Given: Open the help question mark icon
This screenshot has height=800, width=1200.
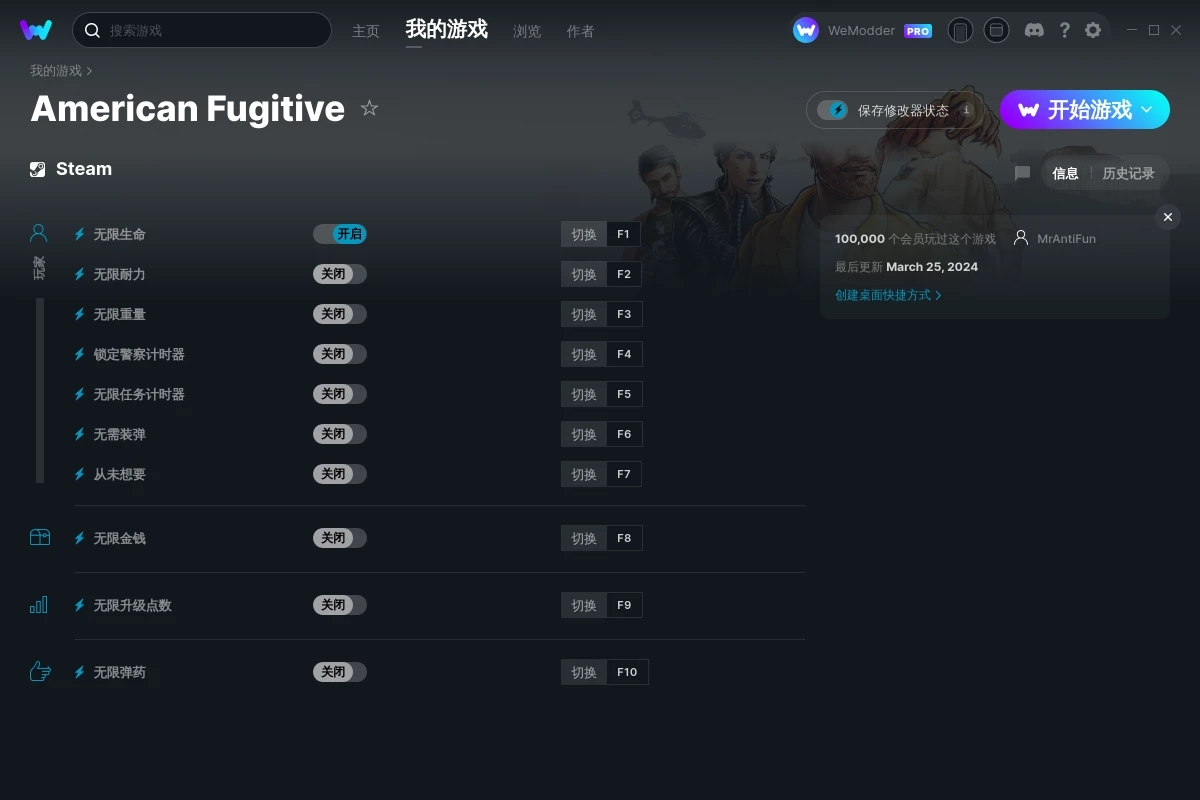Looking at the screenshot, I should point(1064,30).
